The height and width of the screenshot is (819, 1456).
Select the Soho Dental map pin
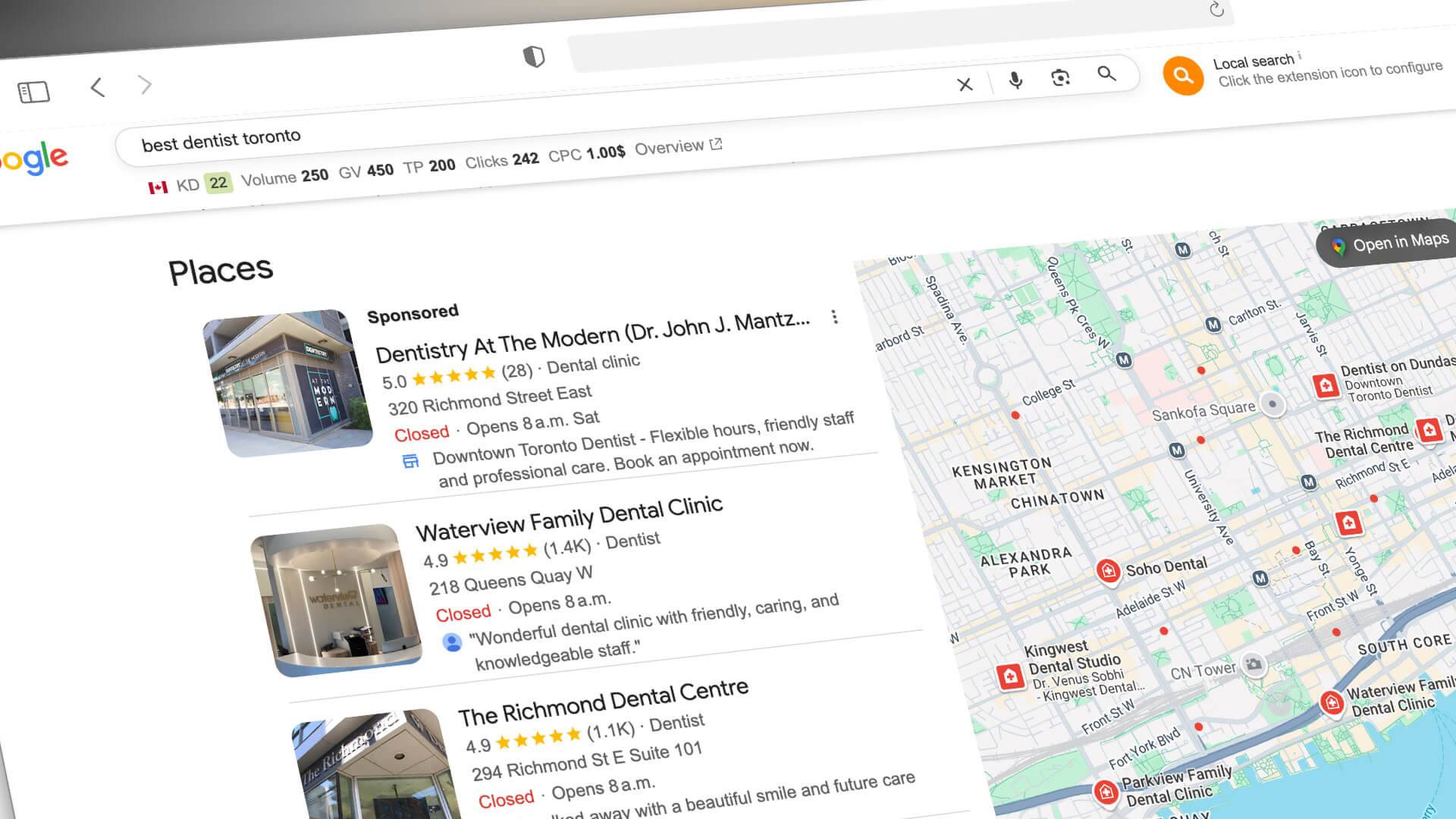coord(1108,571)
